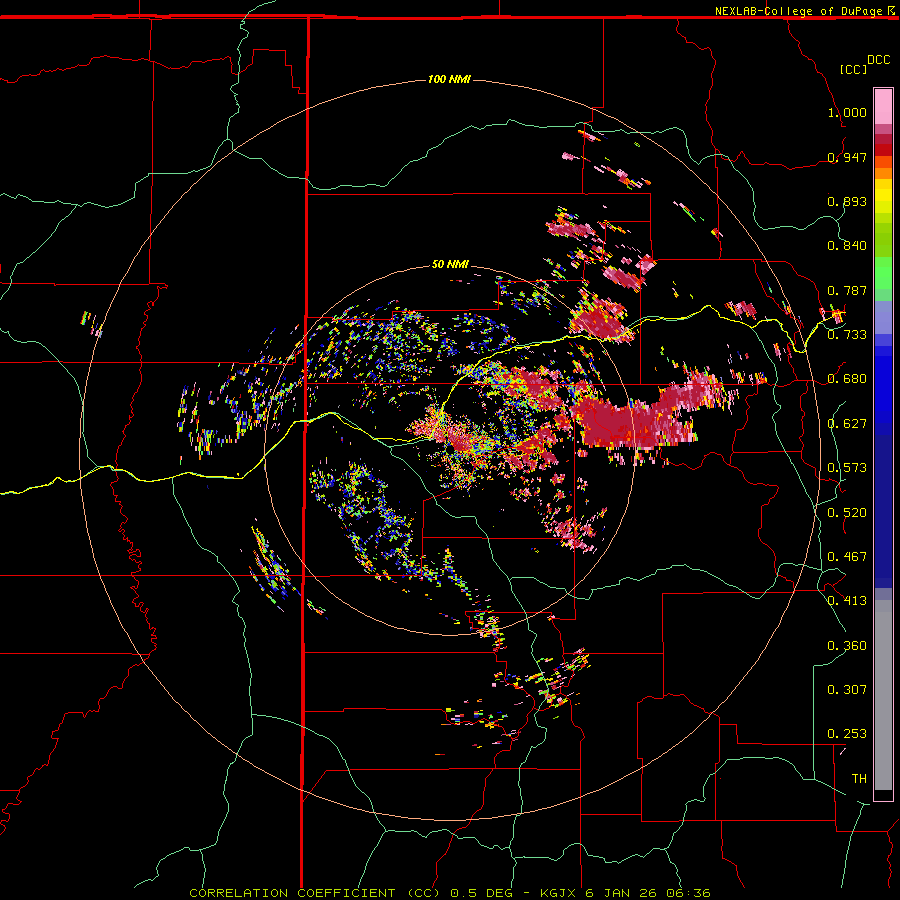Select the 1.000 value on the color scale
Screen dimensions: 900x900
[847, 112]
